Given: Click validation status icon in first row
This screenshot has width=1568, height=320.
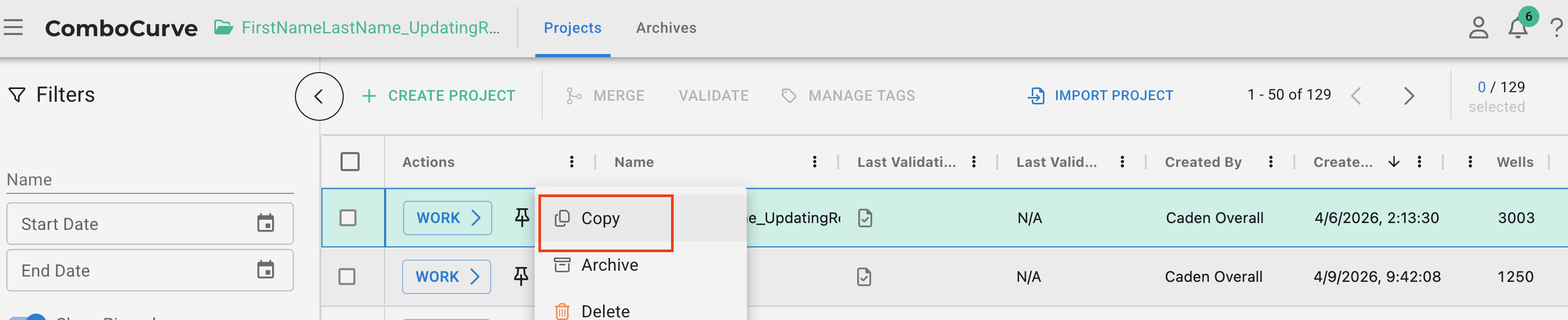Looking at the screenshot, I should (x=864, y=218).
